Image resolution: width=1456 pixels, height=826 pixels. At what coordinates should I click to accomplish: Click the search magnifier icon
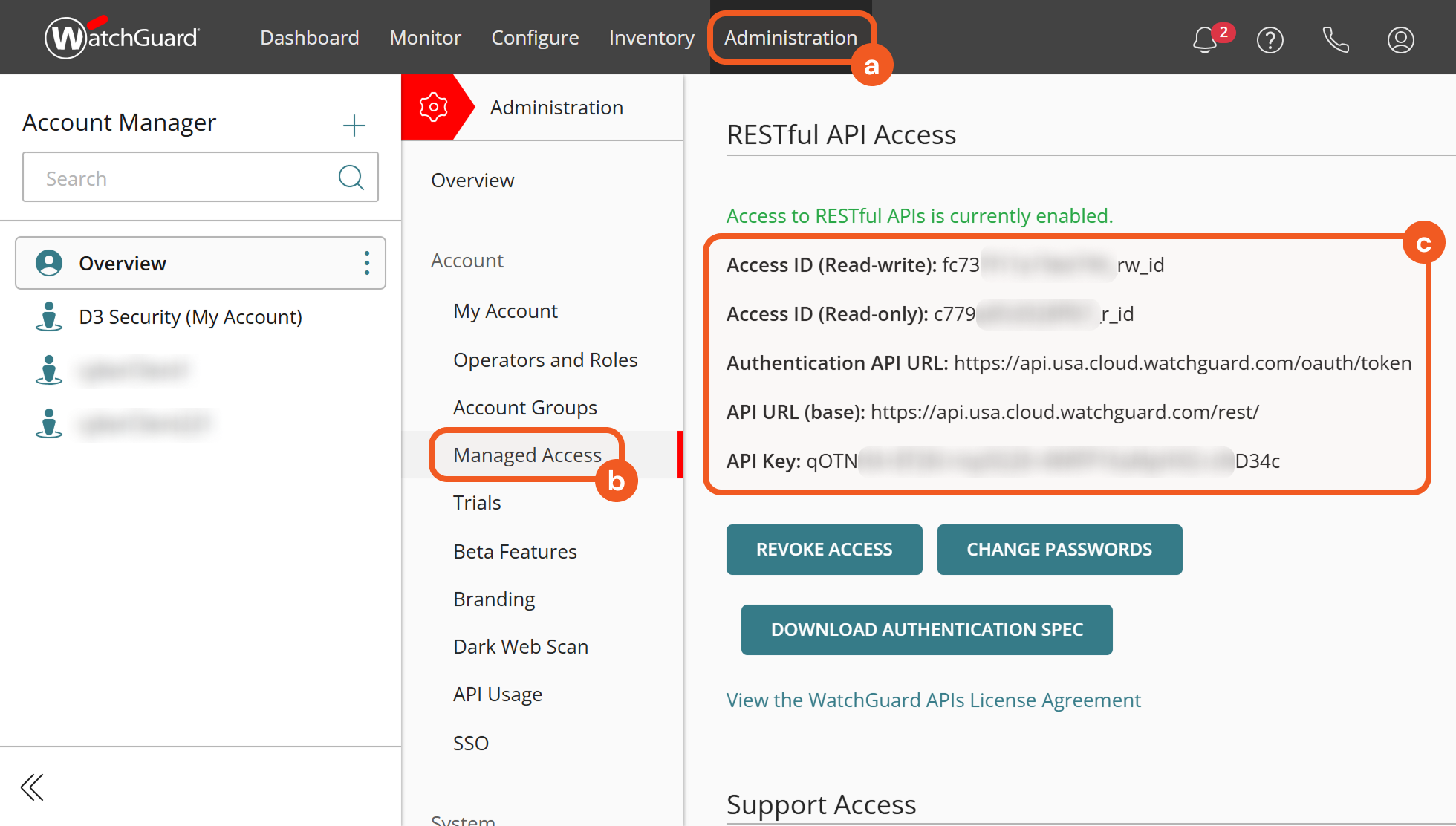351,178
